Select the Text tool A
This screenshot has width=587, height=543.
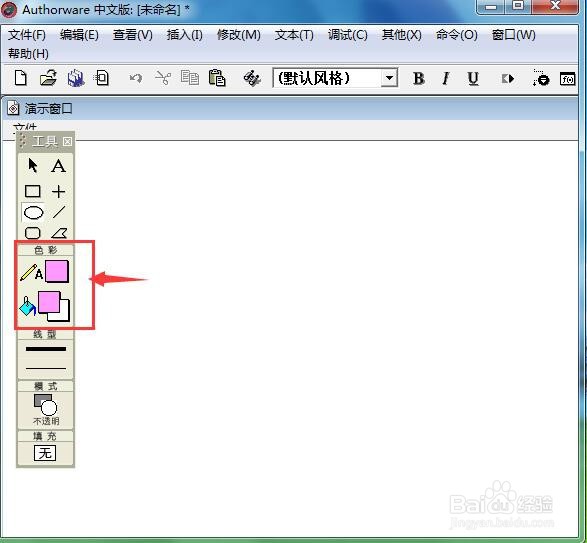(x=58, y=166)
